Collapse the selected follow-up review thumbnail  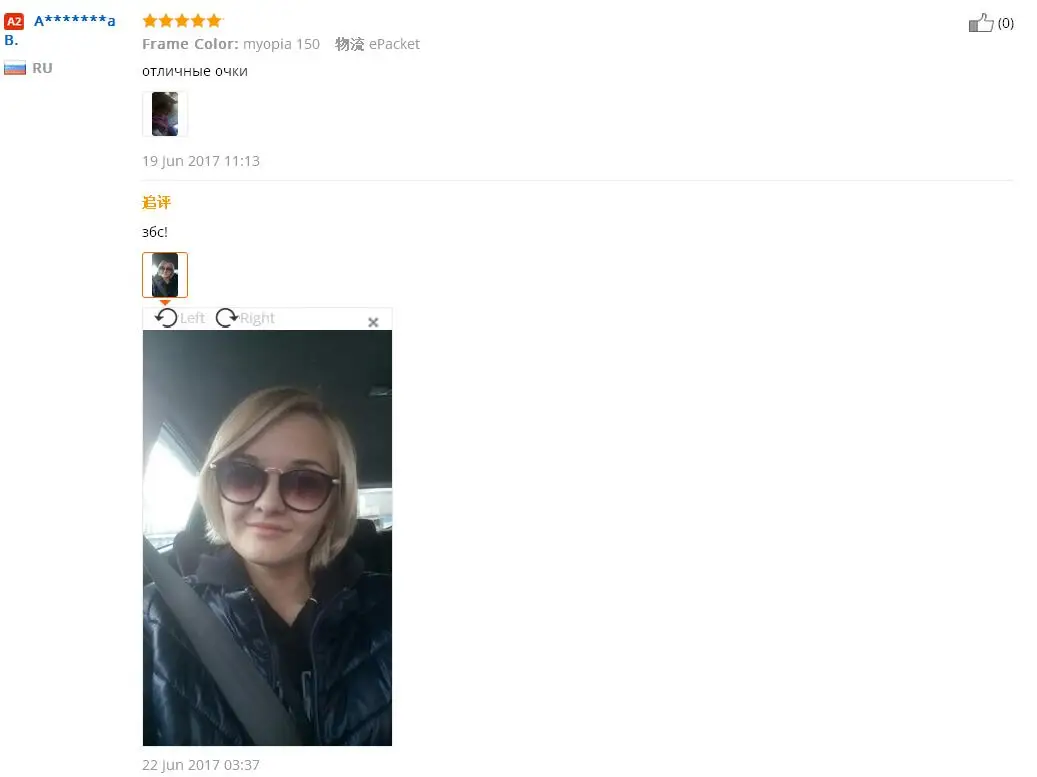[165, 275]
